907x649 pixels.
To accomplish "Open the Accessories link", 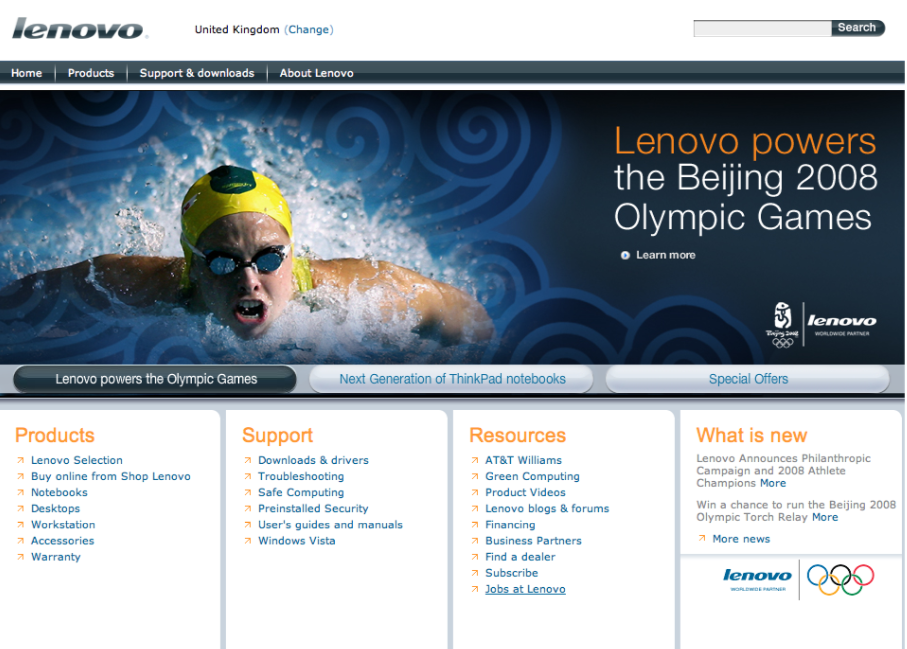I will (62, 541).
